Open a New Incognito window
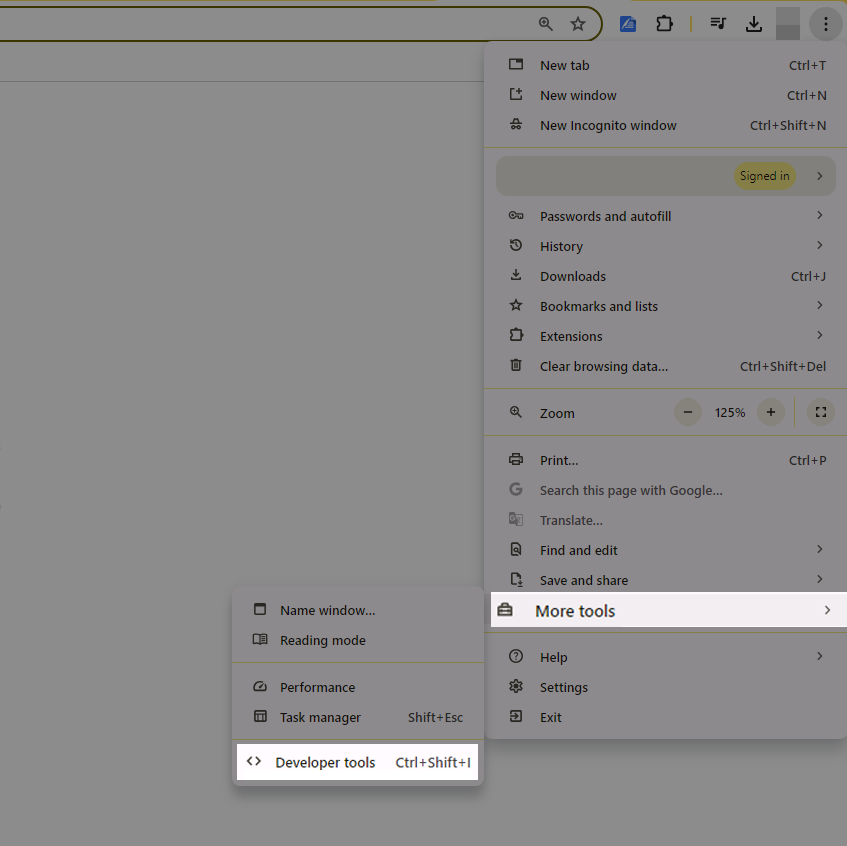 [666, 125]
